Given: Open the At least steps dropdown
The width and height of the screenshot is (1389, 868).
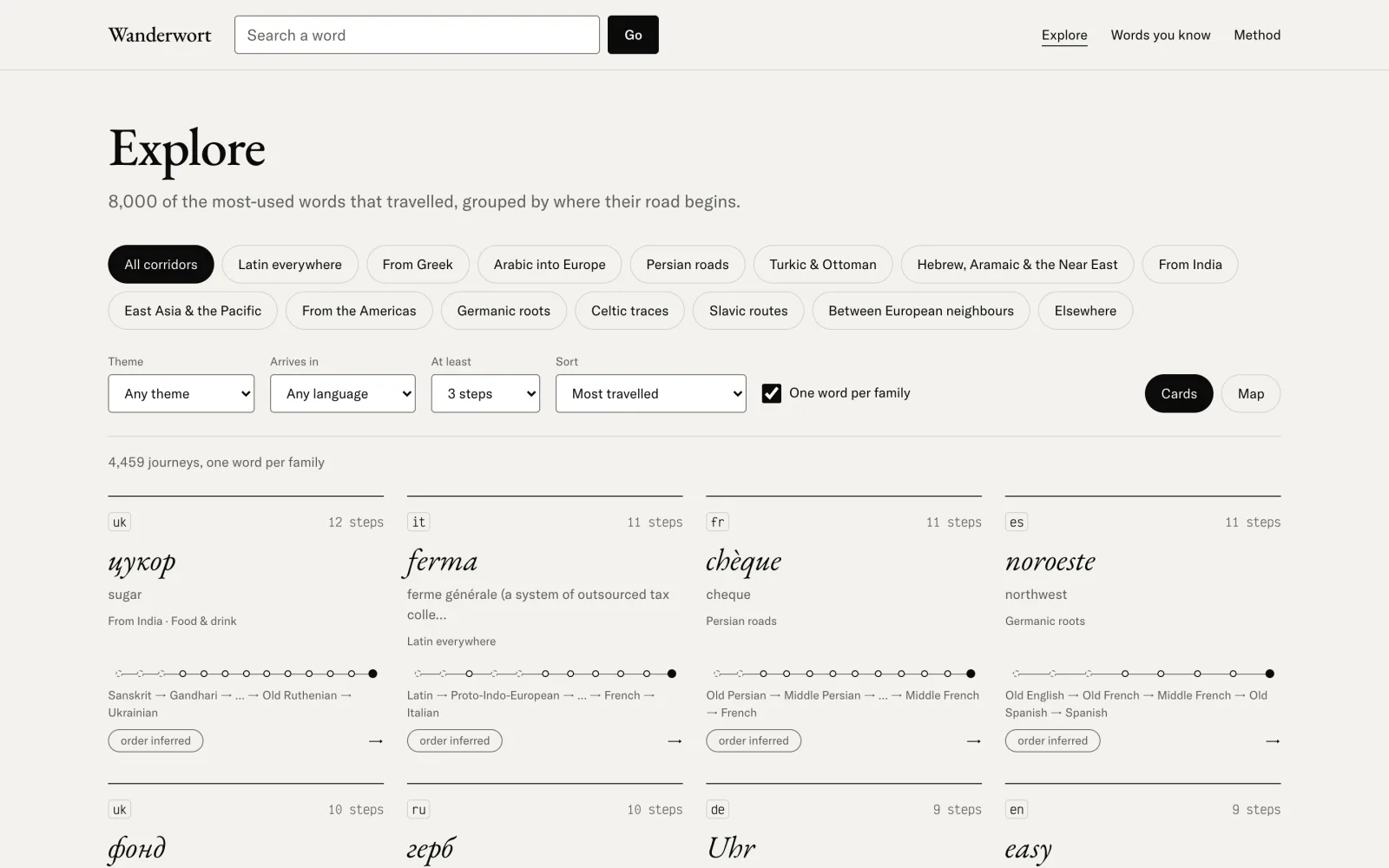Looking at the screenshot, I should tap(485, 393).
